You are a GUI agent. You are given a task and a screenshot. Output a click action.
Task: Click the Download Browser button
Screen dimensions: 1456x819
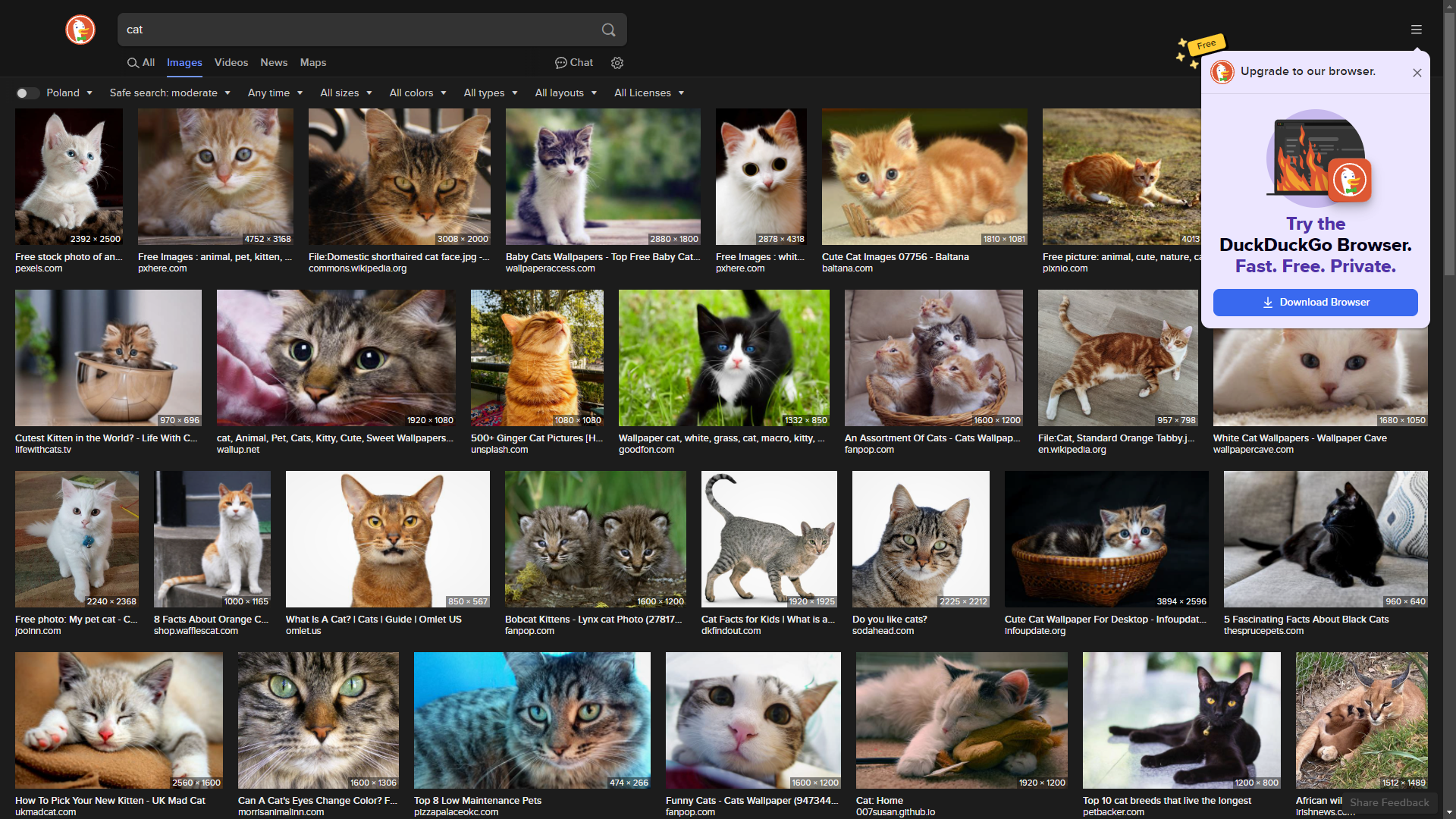[x=1315, y=303]
